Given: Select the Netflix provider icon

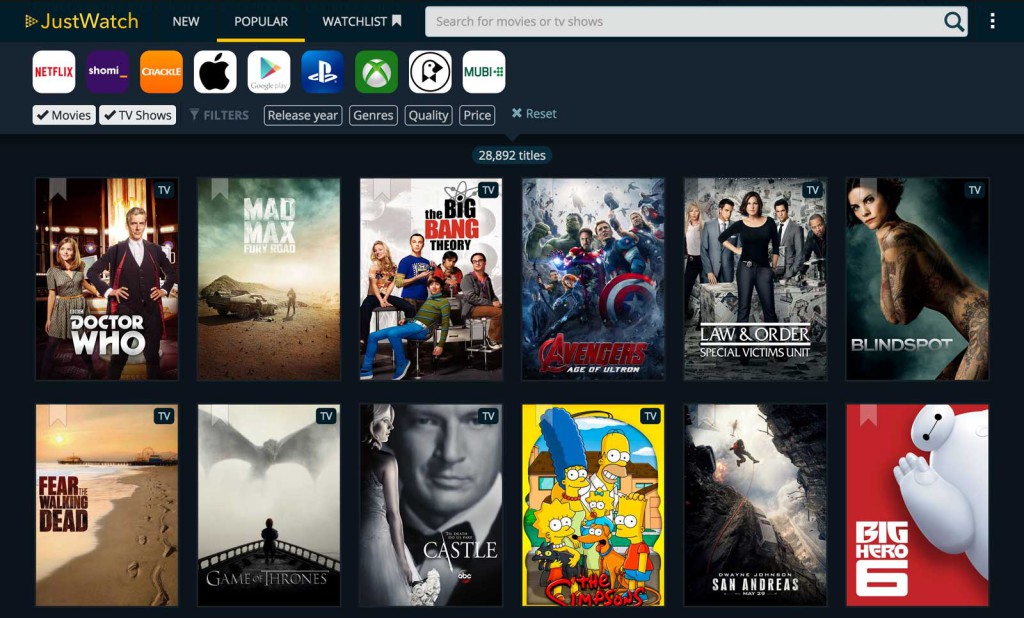Looking at the screenshot, I should 54,72.
